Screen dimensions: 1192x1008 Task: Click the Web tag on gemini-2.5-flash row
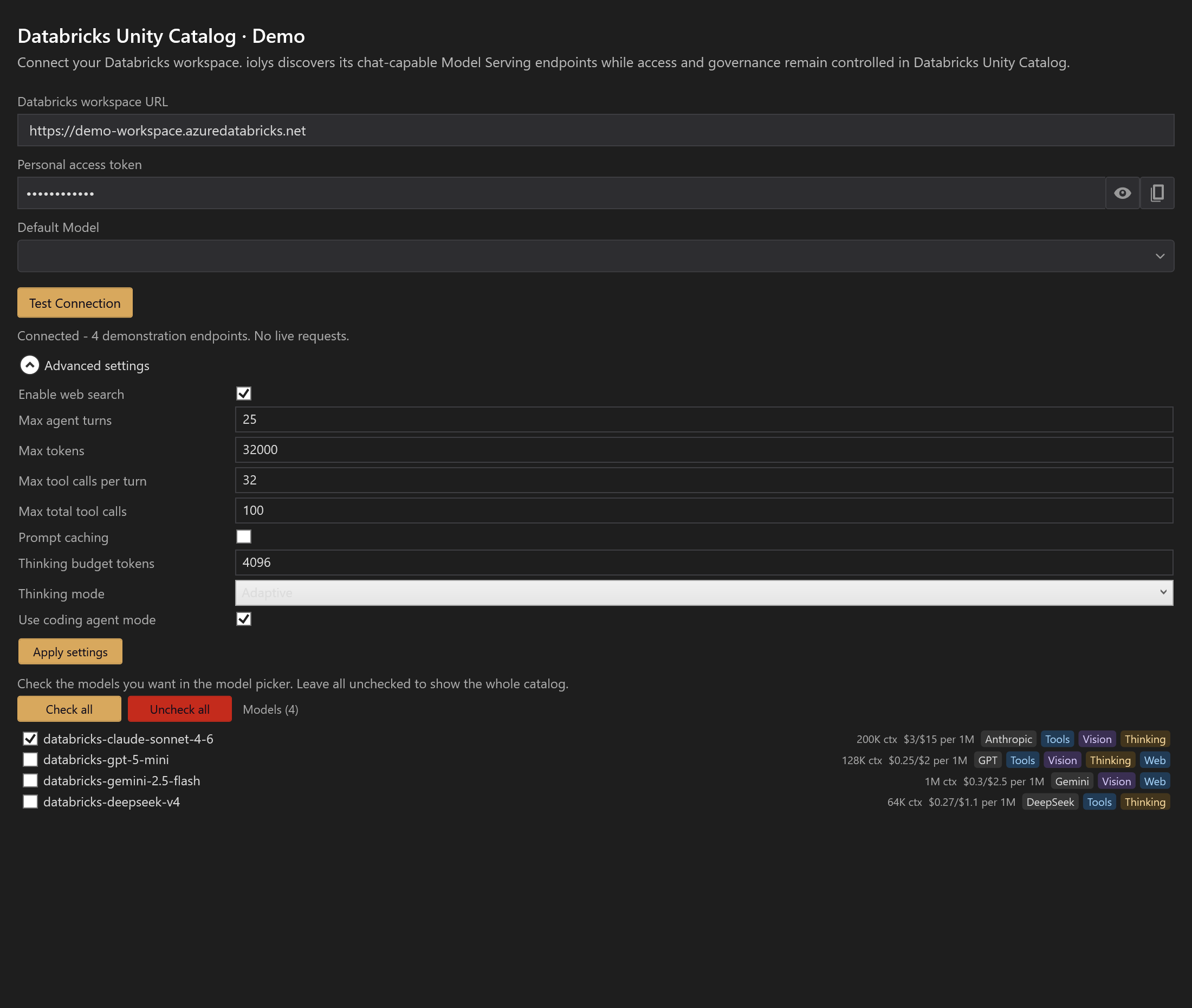tap(1155, 781)
